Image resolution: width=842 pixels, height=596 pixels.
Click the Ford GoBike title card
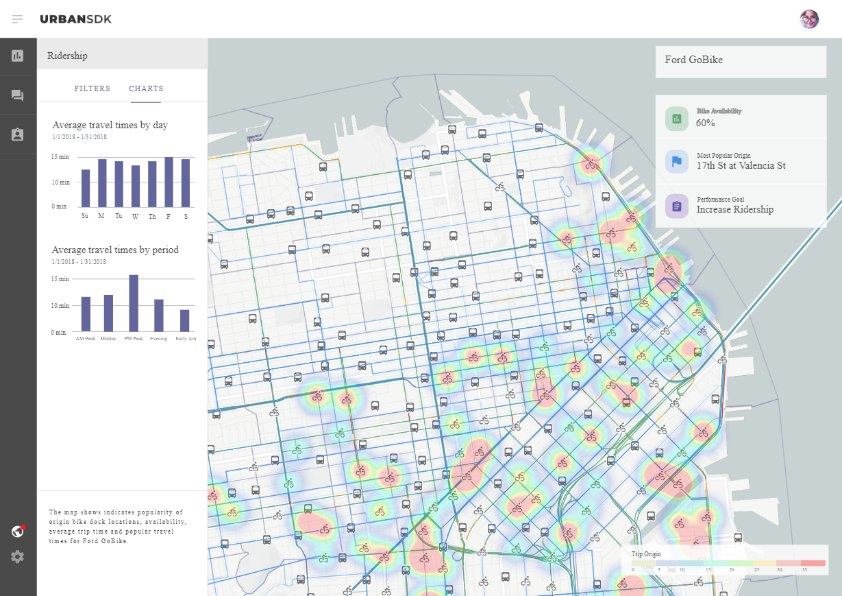click(x=741, y=62)
